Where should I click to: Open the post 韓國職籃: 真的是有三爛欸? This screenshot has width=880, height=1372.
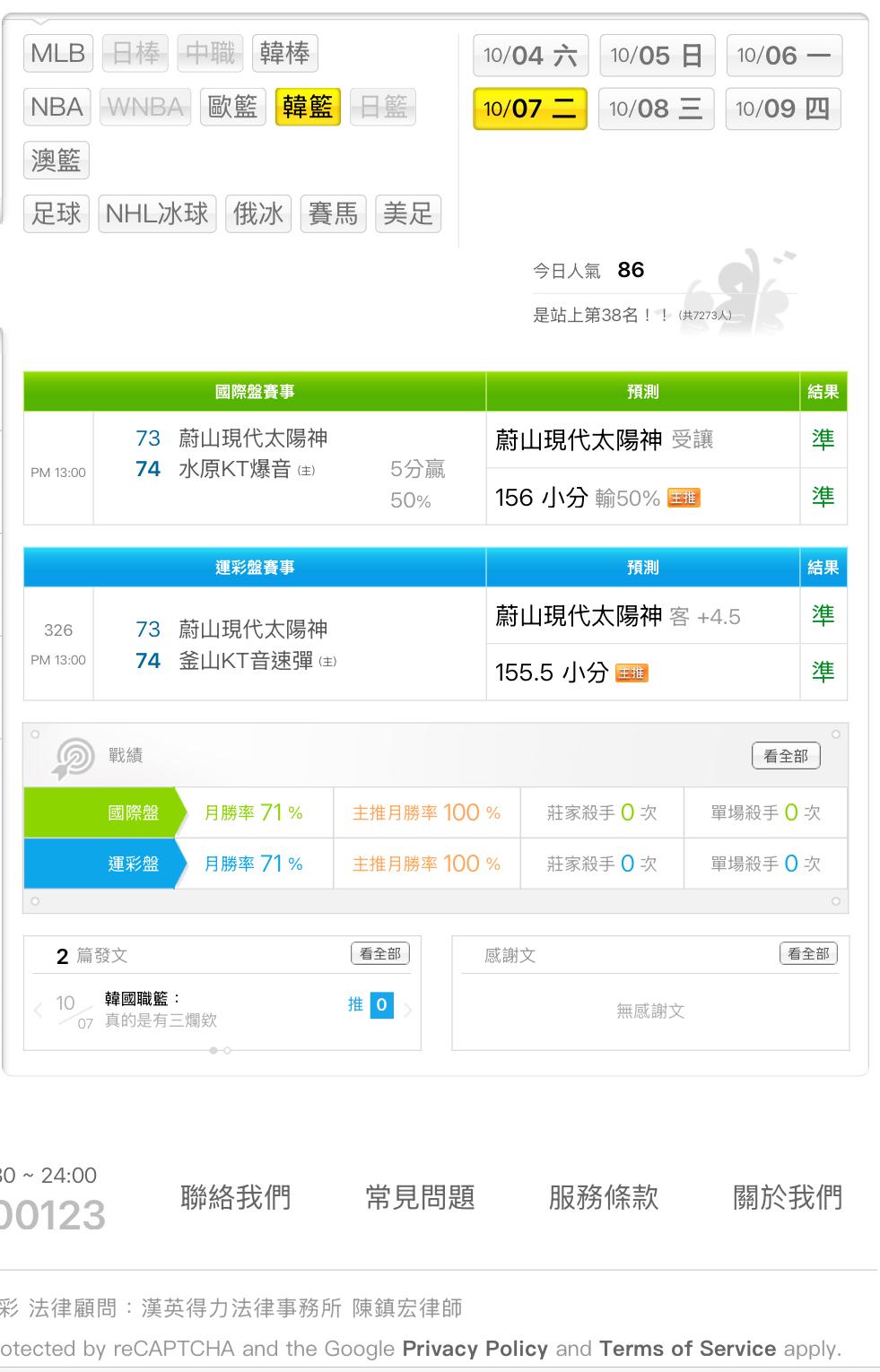pos(161,1010)
